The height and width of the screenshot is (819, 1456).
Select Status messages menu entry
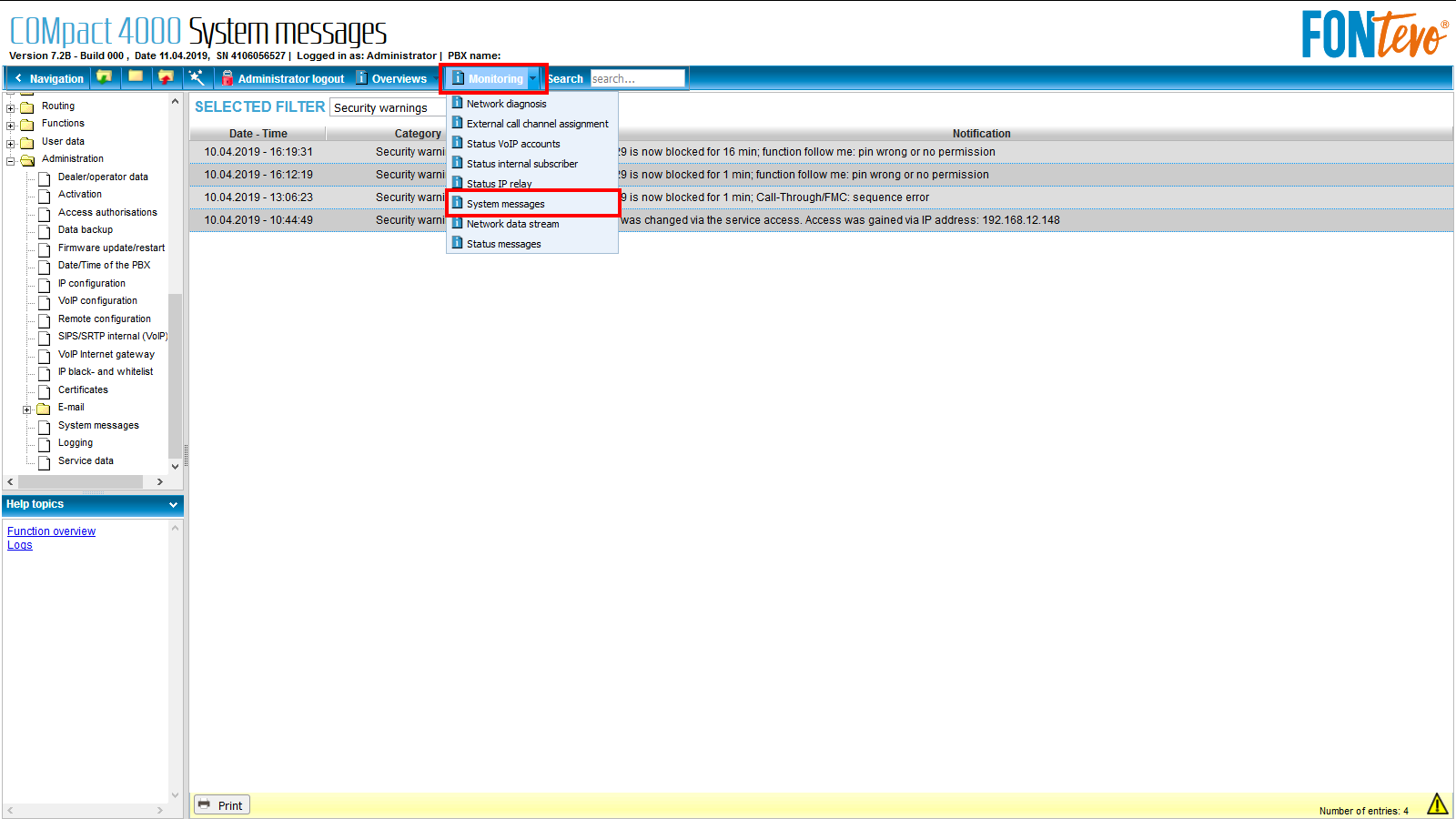coord(532,244)
